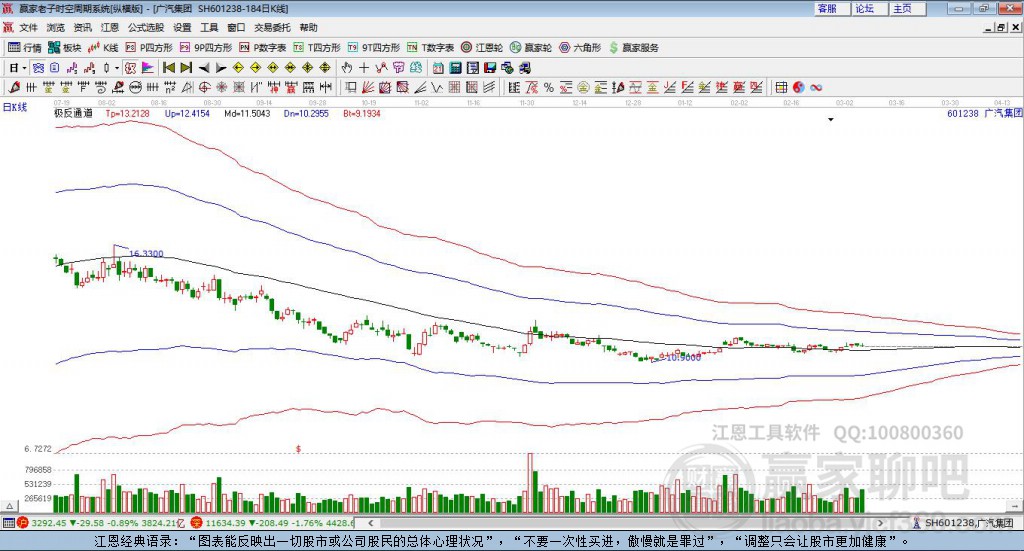Open the 资讯 menu

click(82, 27)
